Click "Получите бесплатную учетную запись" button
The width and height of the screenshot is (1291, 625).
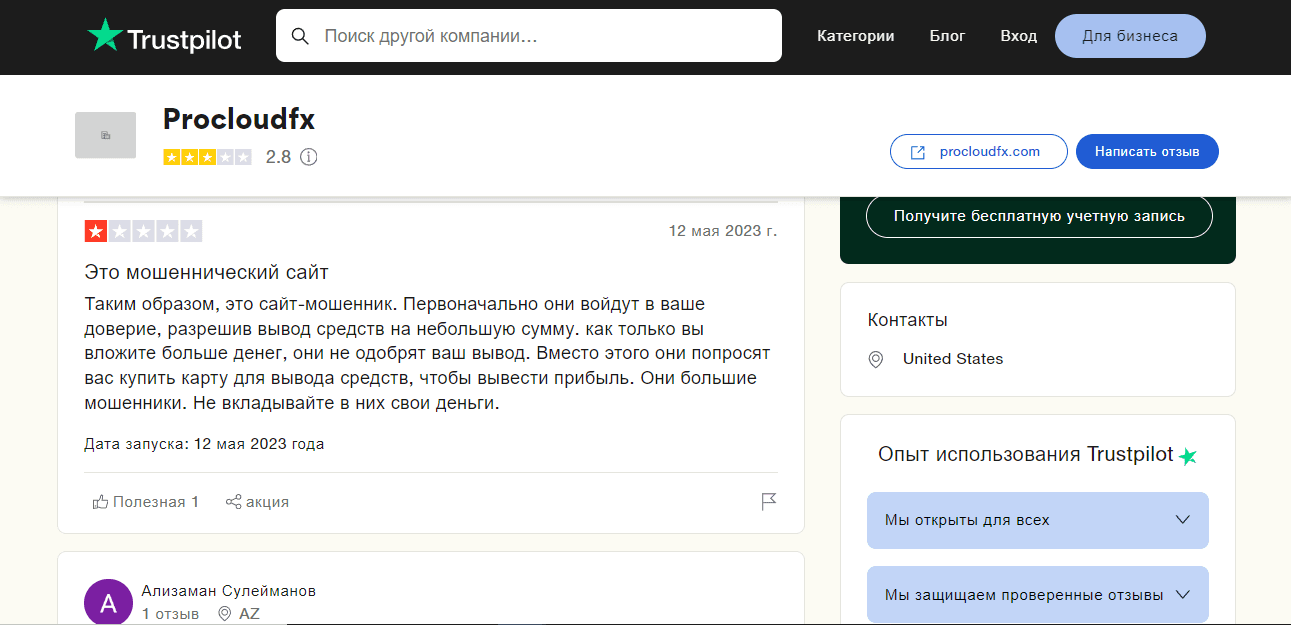click(x=1038, y=216)
